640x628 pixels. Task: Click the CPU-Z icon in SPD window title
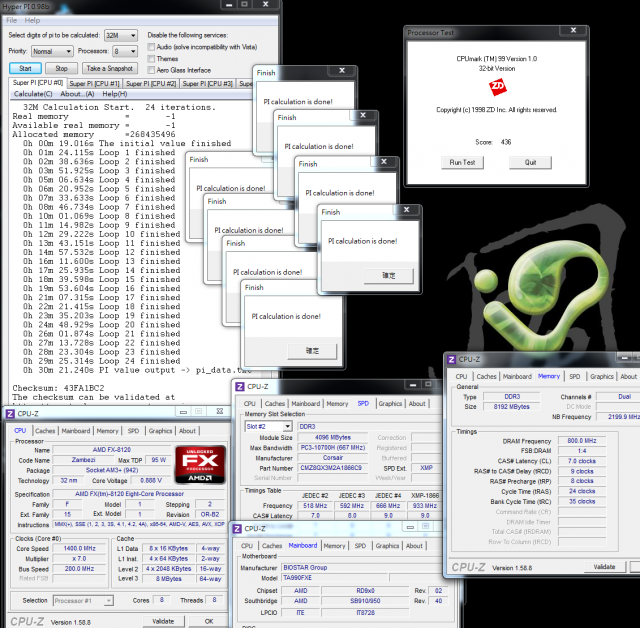[240, 386]
